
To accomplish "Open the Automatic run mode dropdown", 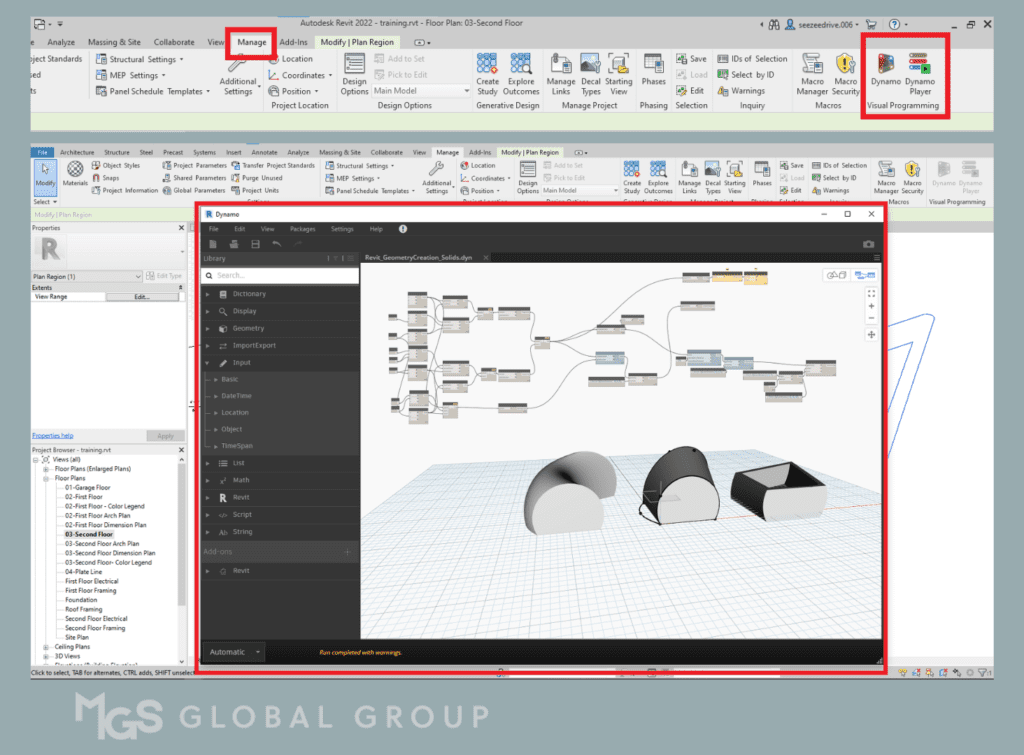I will tap(233, 652).
